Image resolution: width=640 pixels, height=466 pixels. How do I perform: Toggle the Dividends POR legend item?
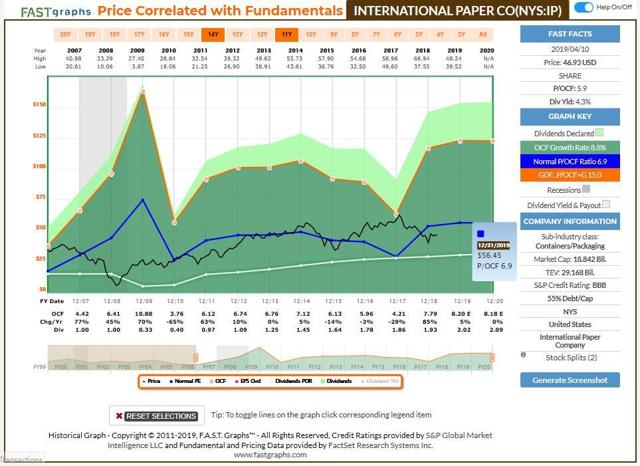[x=291, y=381]
